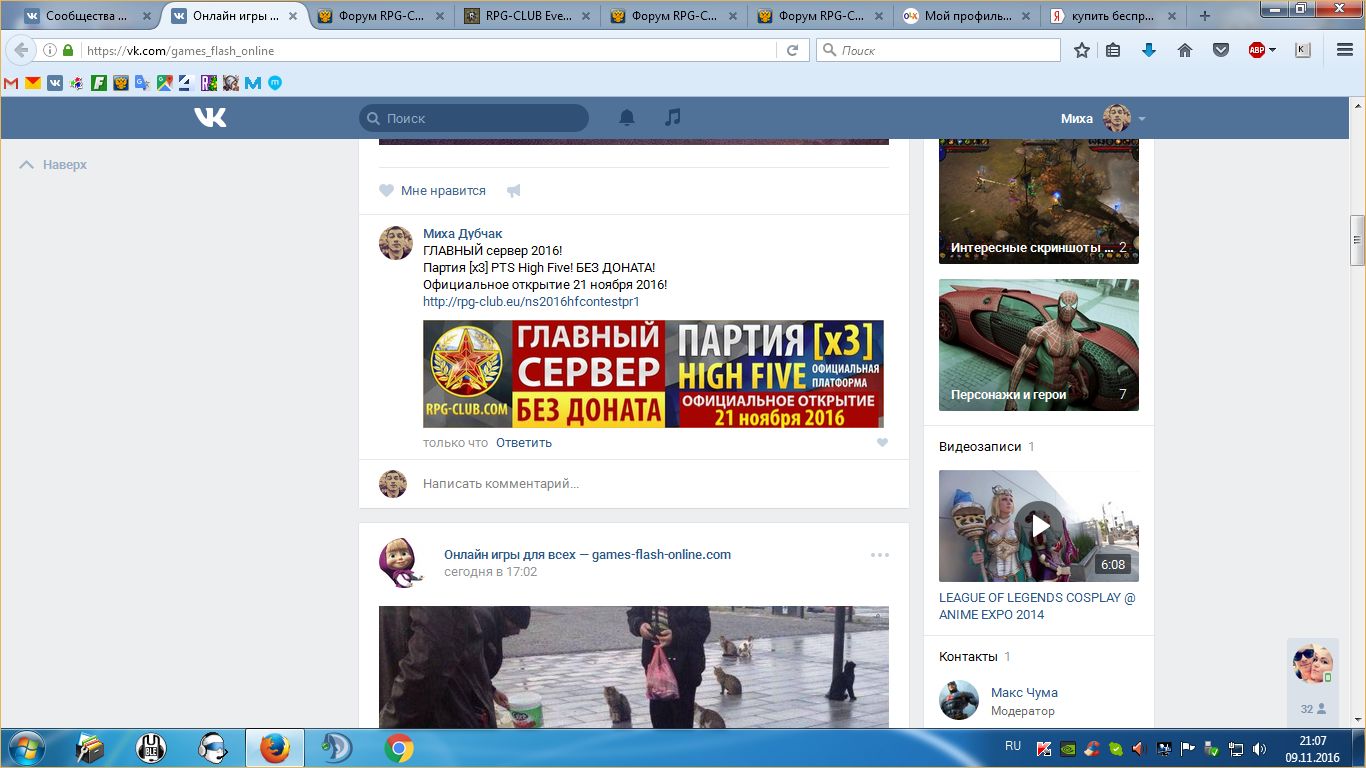Click the VK logo in the header

(x=210, y=118)
